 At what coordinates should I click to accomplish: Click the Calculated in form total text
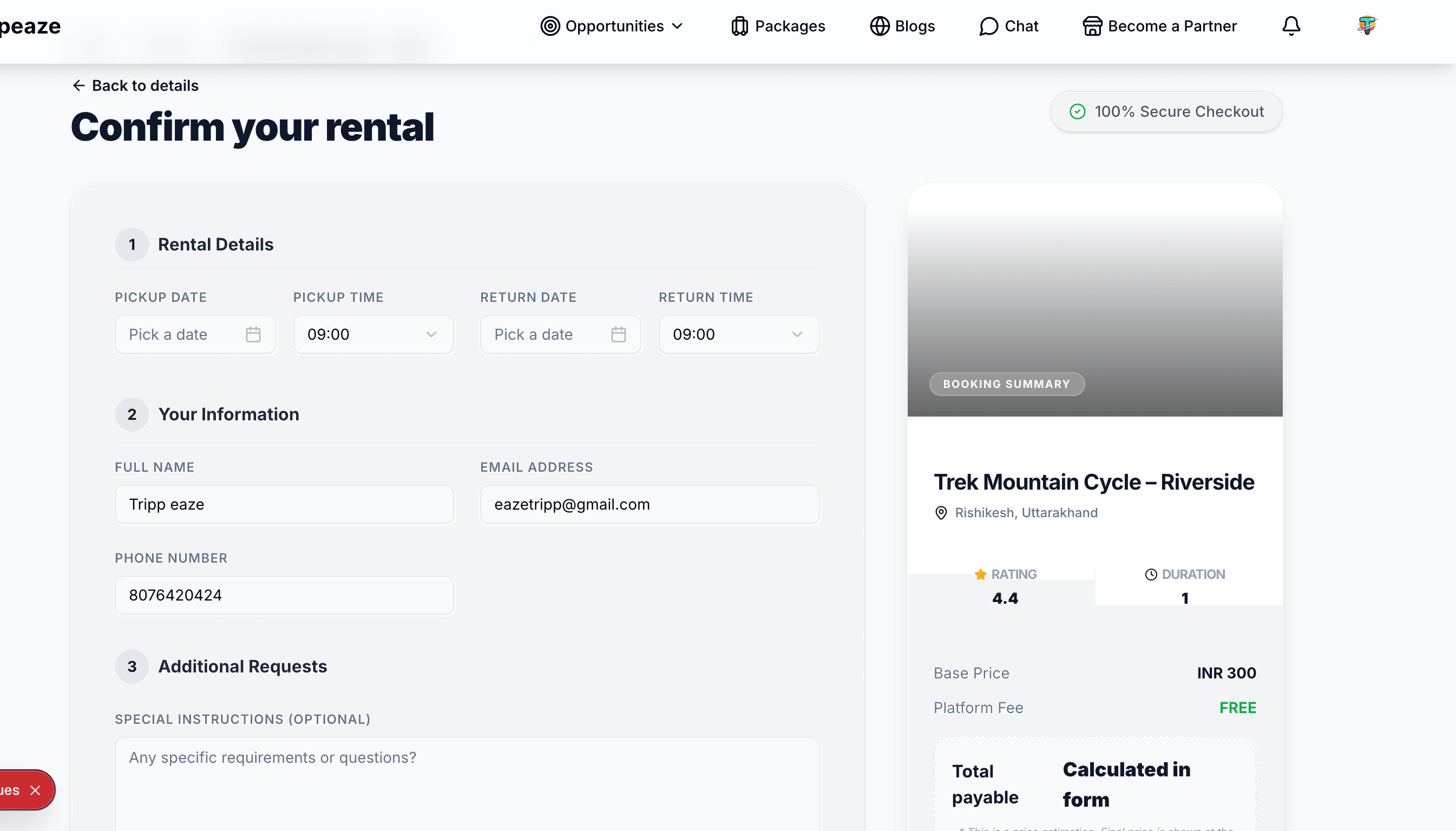coord(1126,784)
